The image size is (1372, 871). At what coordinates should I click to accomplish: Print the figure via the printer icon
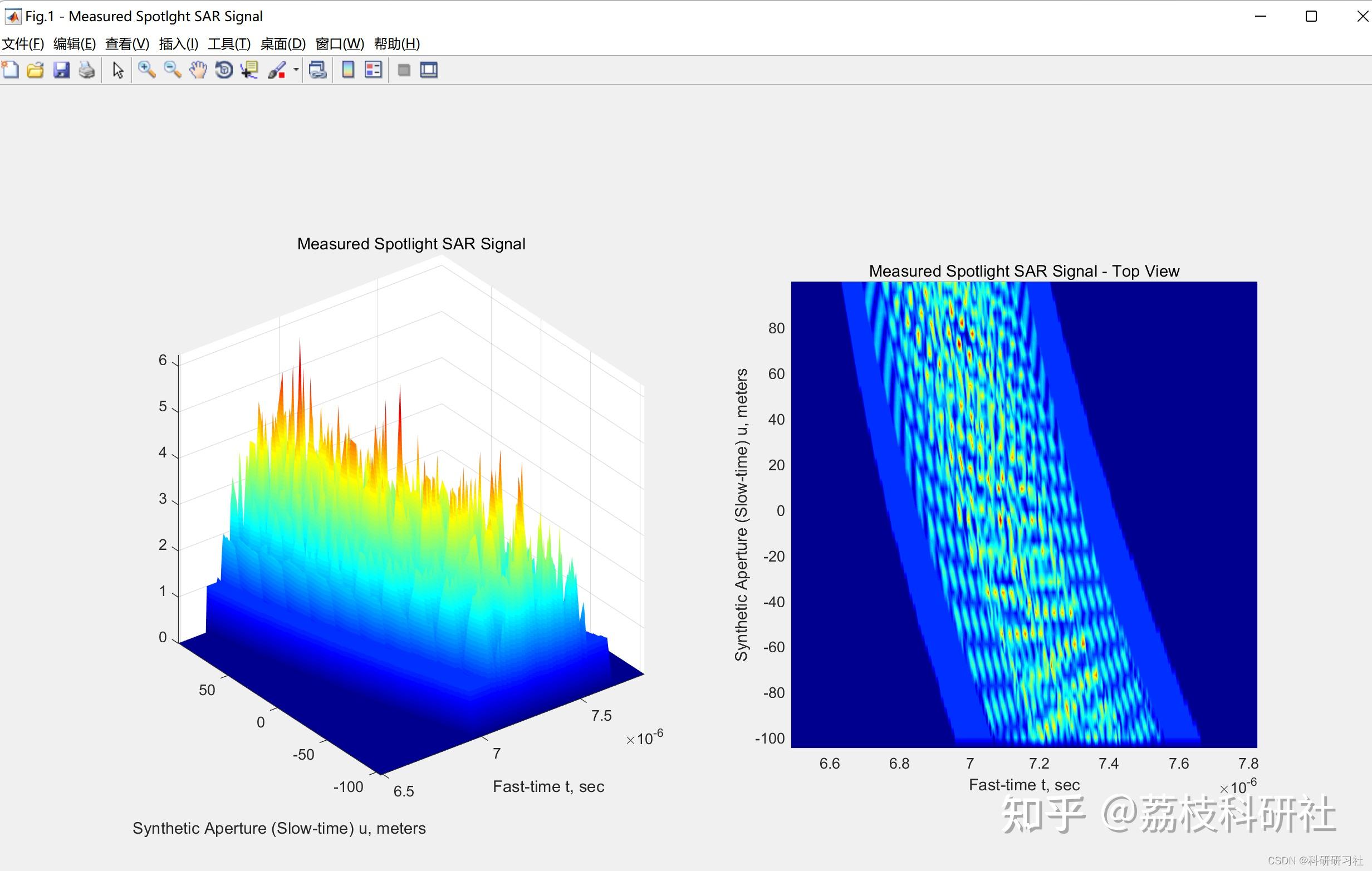click(x=87, y=70)
